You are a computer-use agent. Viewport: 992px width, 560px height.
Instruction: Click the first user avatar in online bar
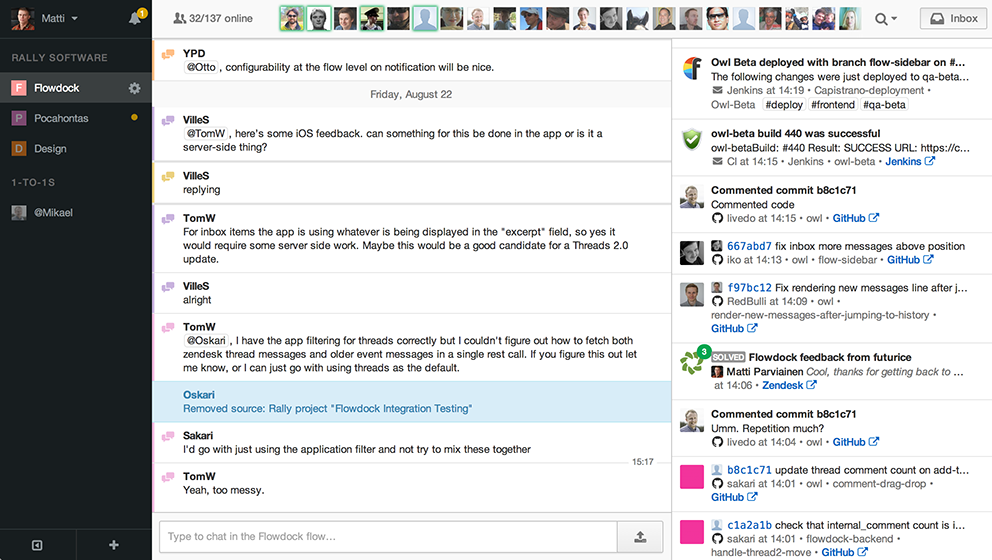point(292,19)
